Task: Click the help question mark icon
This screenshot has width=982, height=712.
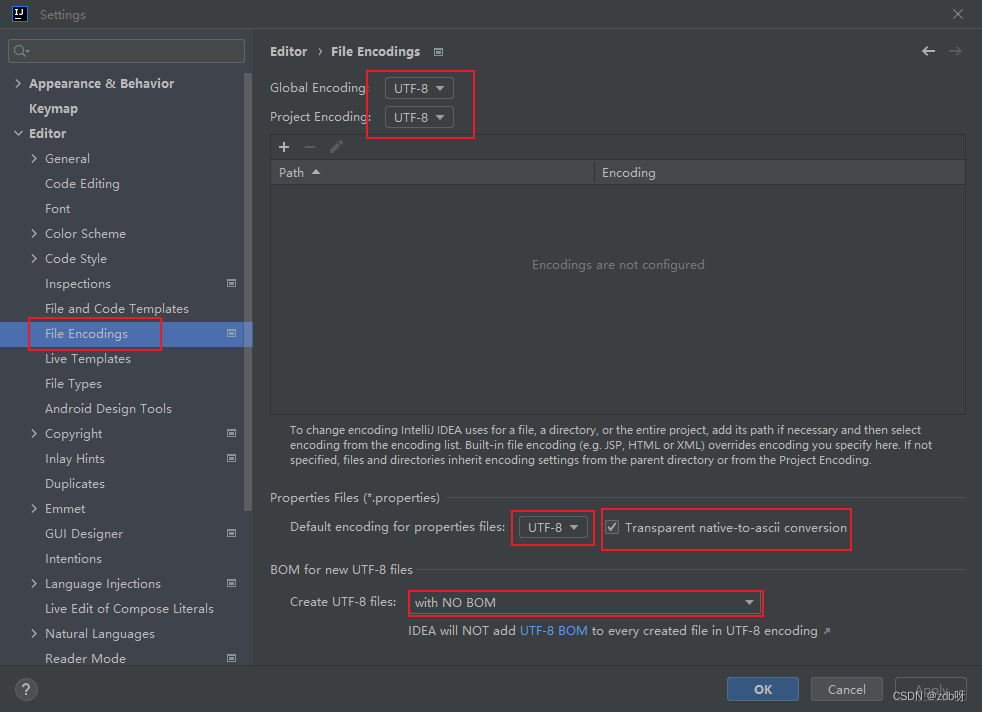Action: point(26,689)
